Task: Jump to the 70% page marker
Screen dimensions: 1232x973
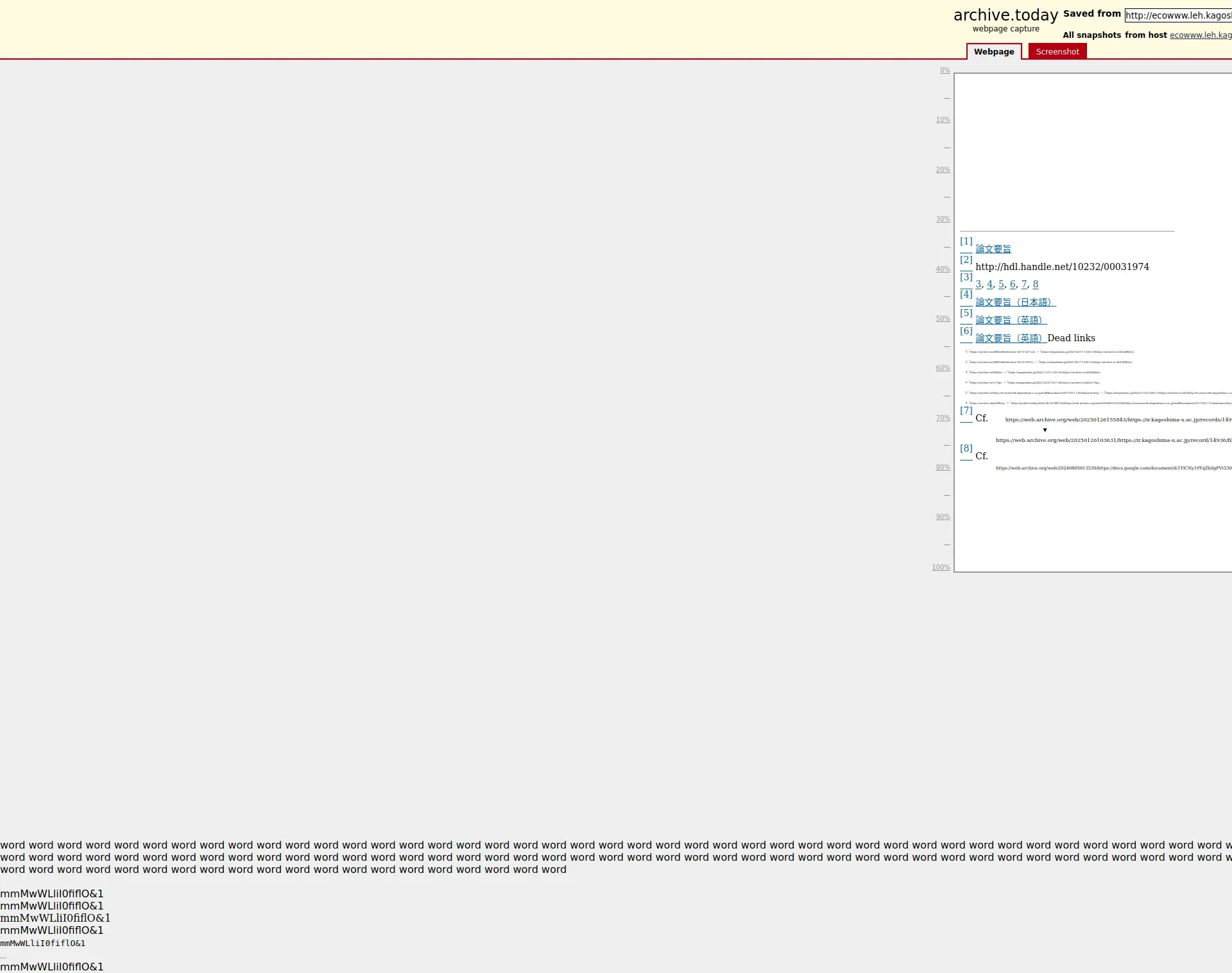Action: [943, 418]
